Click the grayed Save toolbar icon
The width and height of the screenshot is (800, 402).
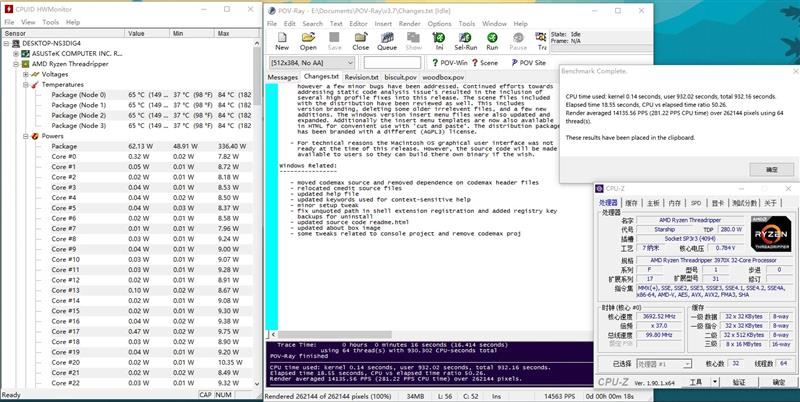pyautogui.click(x=334, y=38)
